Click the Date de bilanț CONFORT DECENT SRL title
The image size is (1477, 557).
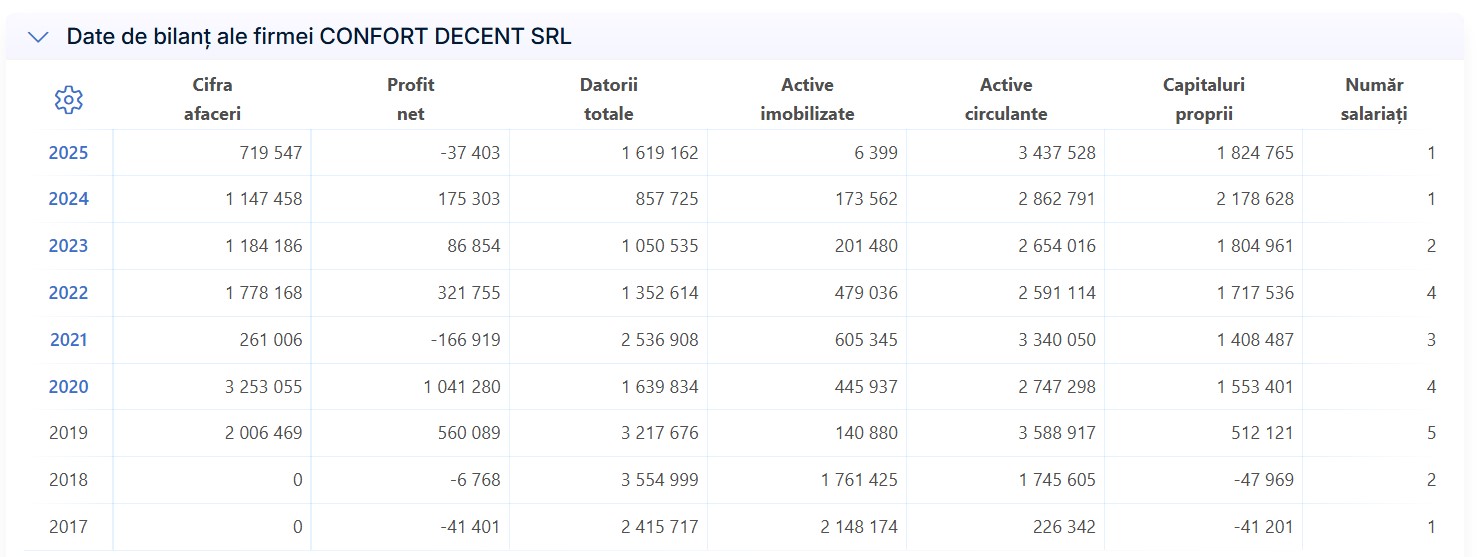click(319, 37)
